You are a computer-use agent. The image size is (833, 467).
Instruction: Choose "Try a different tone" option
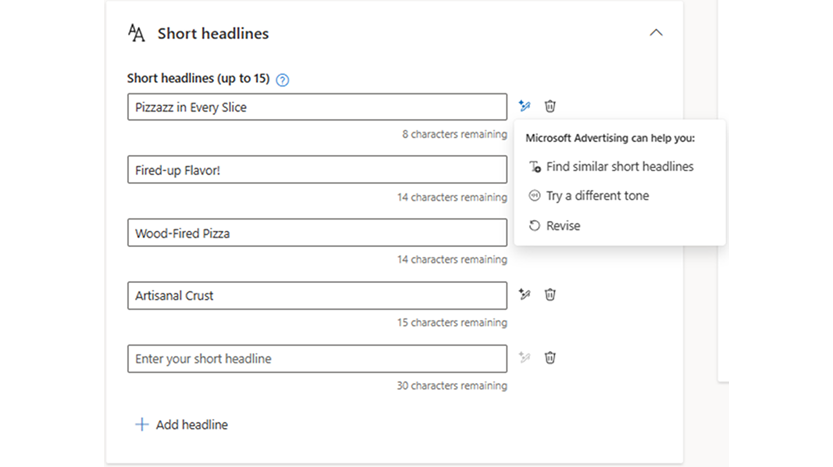pyautogui.click(x=597, y=196)
